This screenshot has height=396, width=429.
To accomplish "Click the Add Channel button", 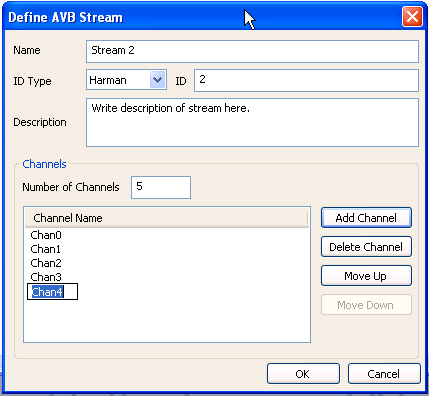I will point(366,218).
